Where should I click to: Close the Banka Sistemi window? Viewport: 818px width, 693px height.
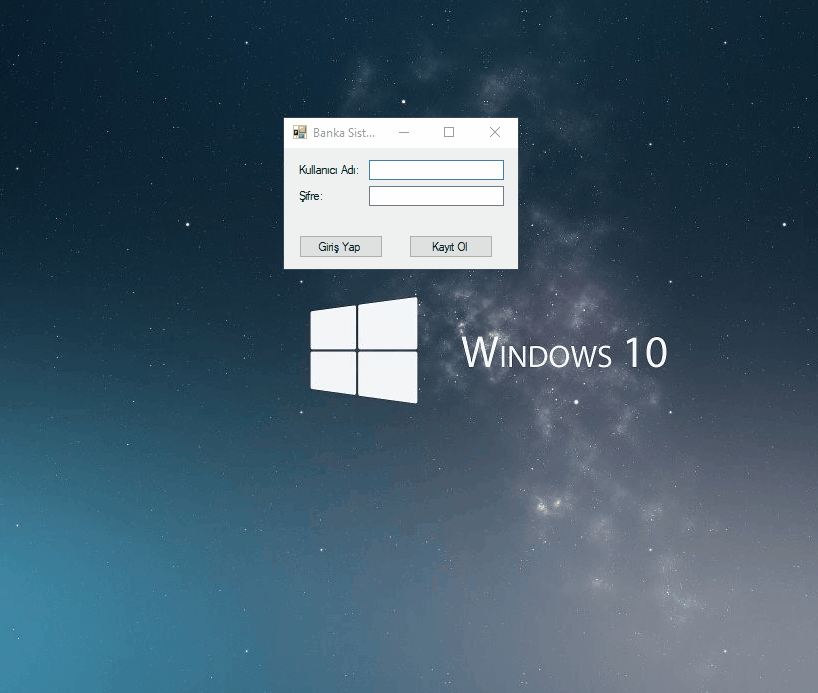(x=495, y=133)
